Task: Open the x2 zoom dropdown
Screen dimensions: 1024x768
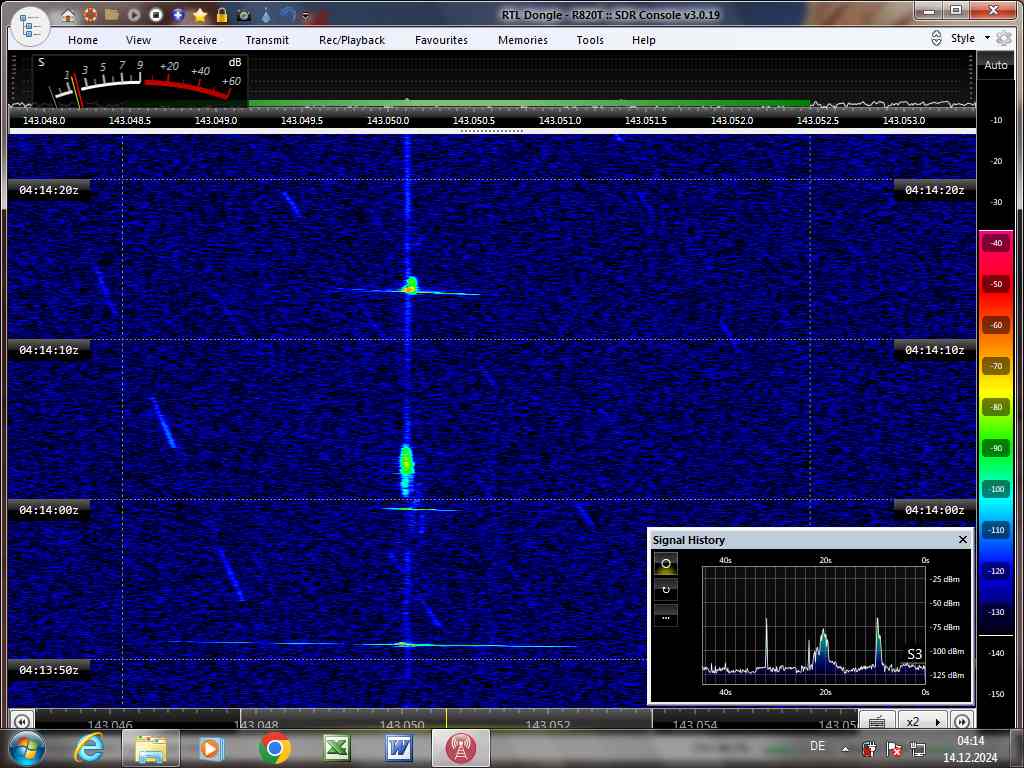Action: [923, 722]
